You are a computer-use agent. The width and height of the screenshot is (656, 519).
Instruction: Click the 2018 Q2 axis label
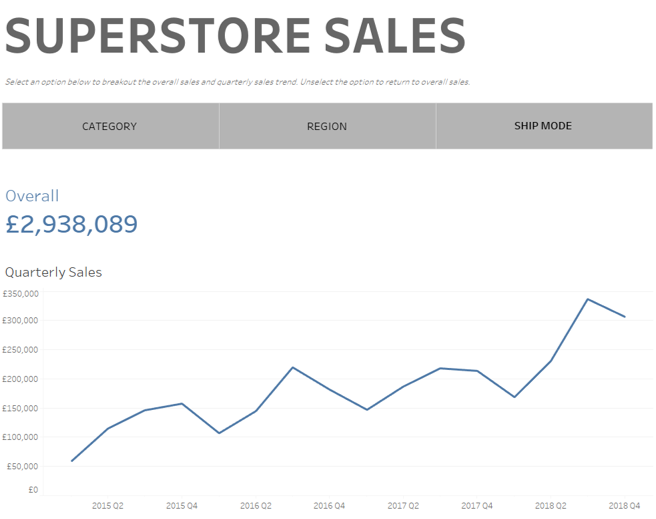(551, 506)
